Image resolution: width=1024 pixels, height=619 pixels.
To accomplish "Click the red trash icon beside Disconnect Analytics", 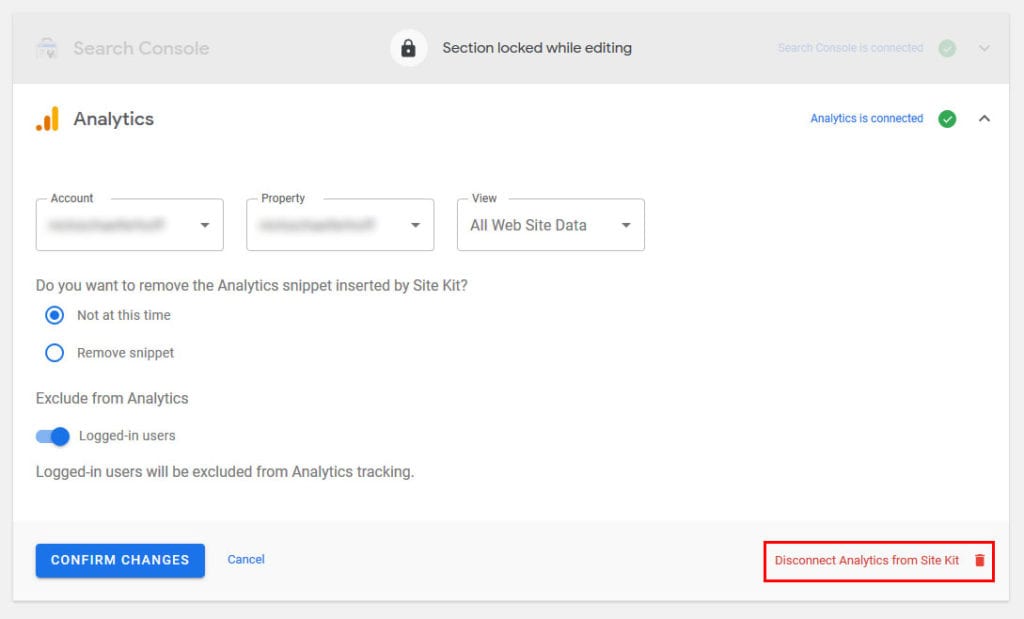I will coord(978,560).
